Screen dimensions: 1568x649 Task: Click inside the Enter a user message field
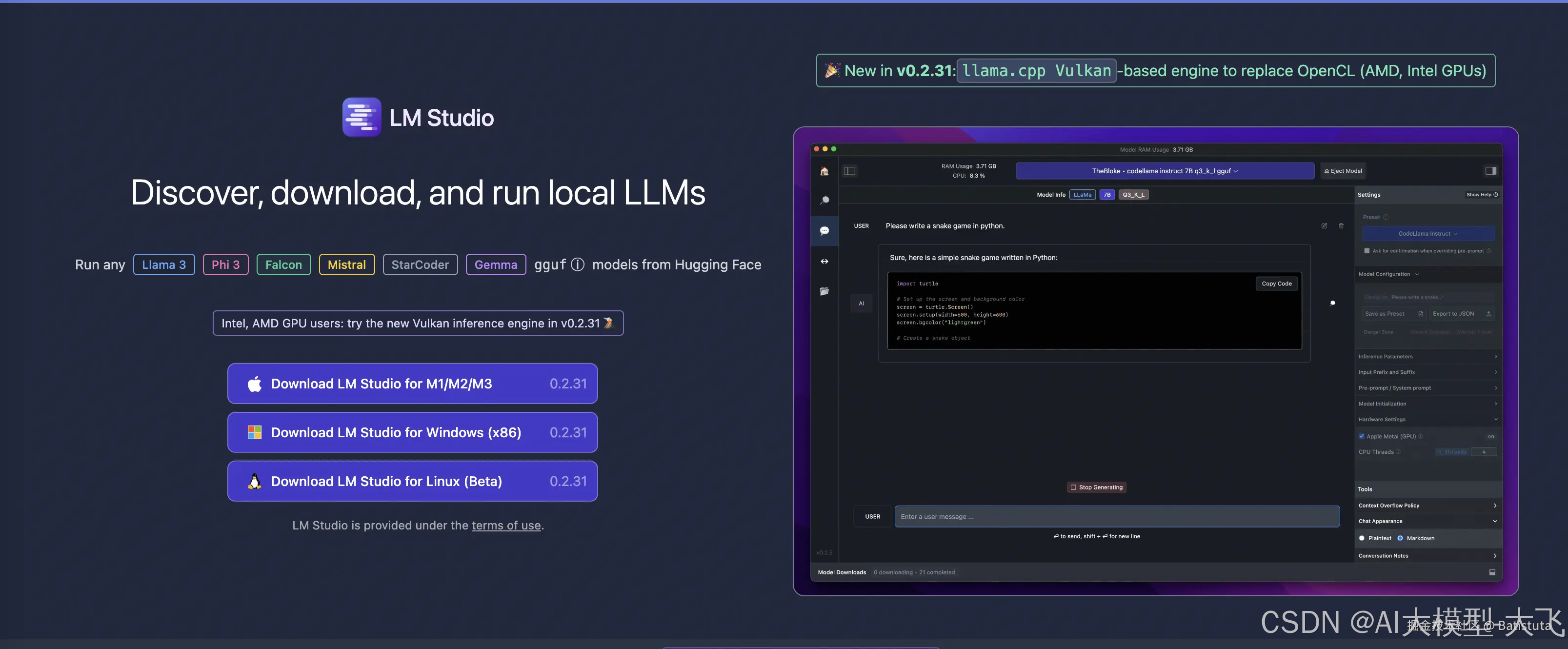pyautogui.click(x=1116, y=516)
